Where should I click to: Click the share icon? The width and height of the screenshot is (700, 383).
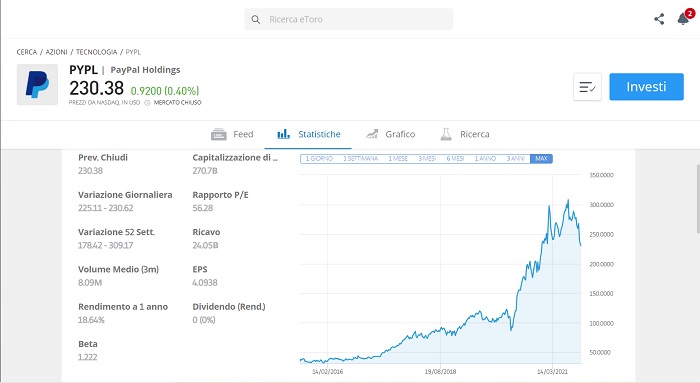tap(659, 19)
